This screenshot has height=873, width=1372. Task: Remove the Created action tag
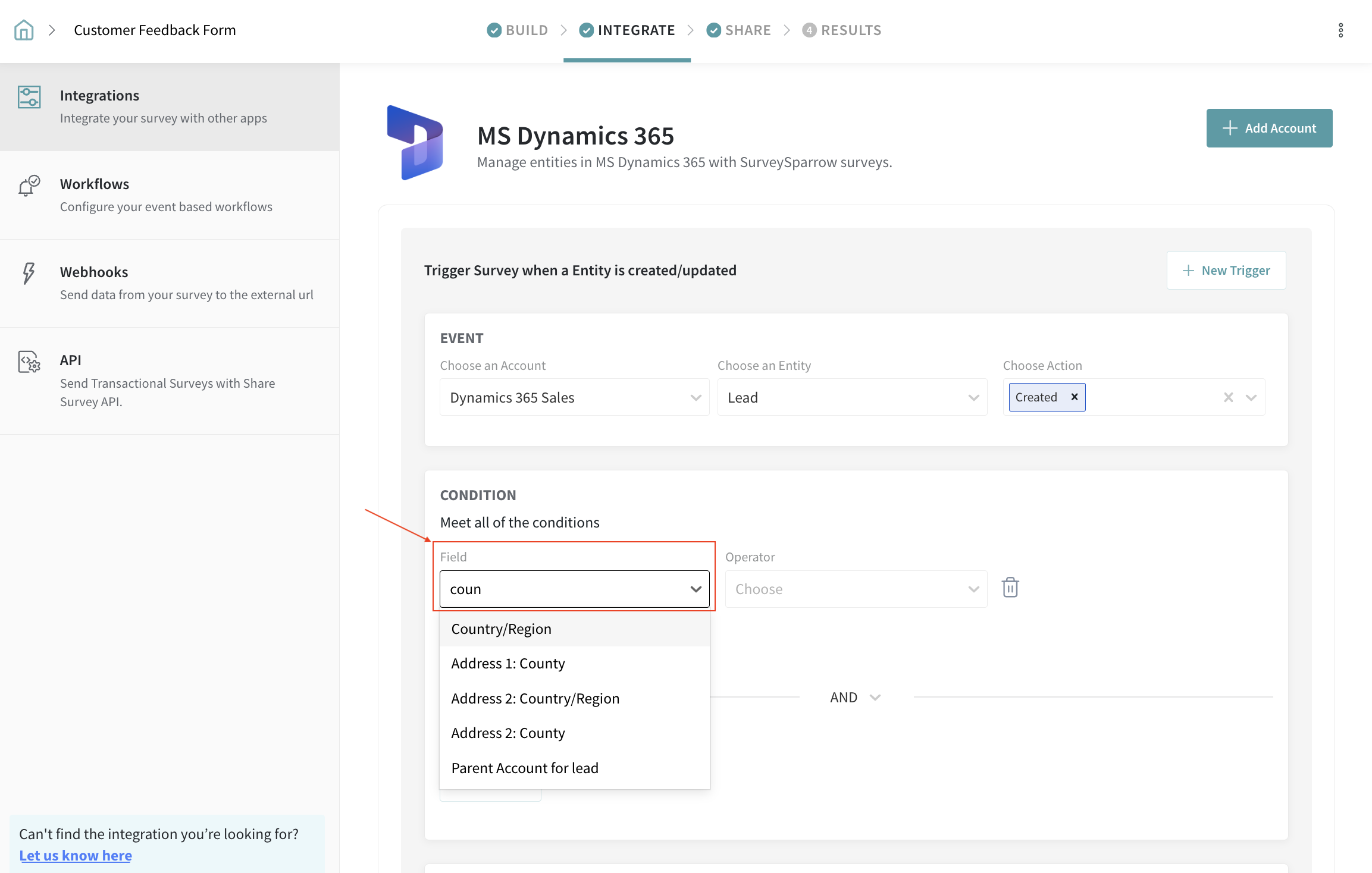tap(1075, 397)
